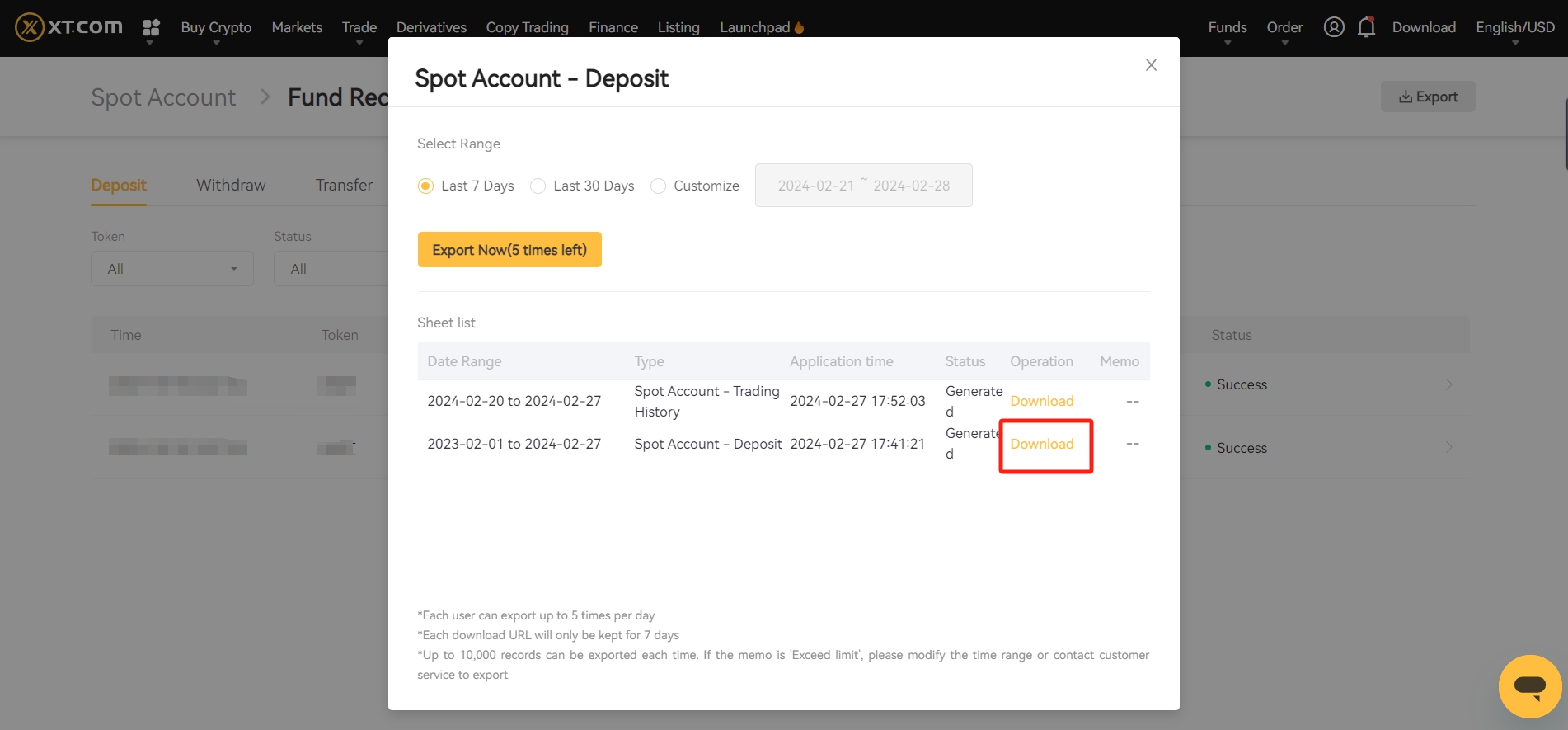Click the notification bell icon
The height and width of the screenshot is (730, 1568).
click(x=1366, y=27)
